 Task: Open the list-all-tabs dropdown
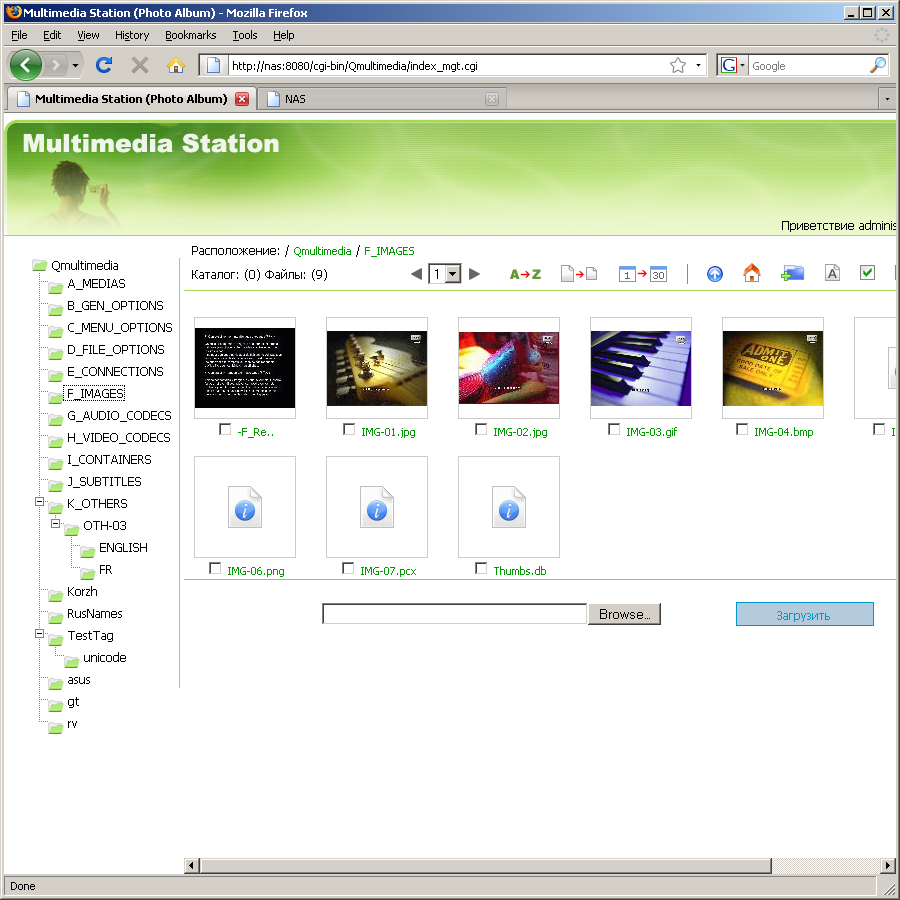pos(887,99)
